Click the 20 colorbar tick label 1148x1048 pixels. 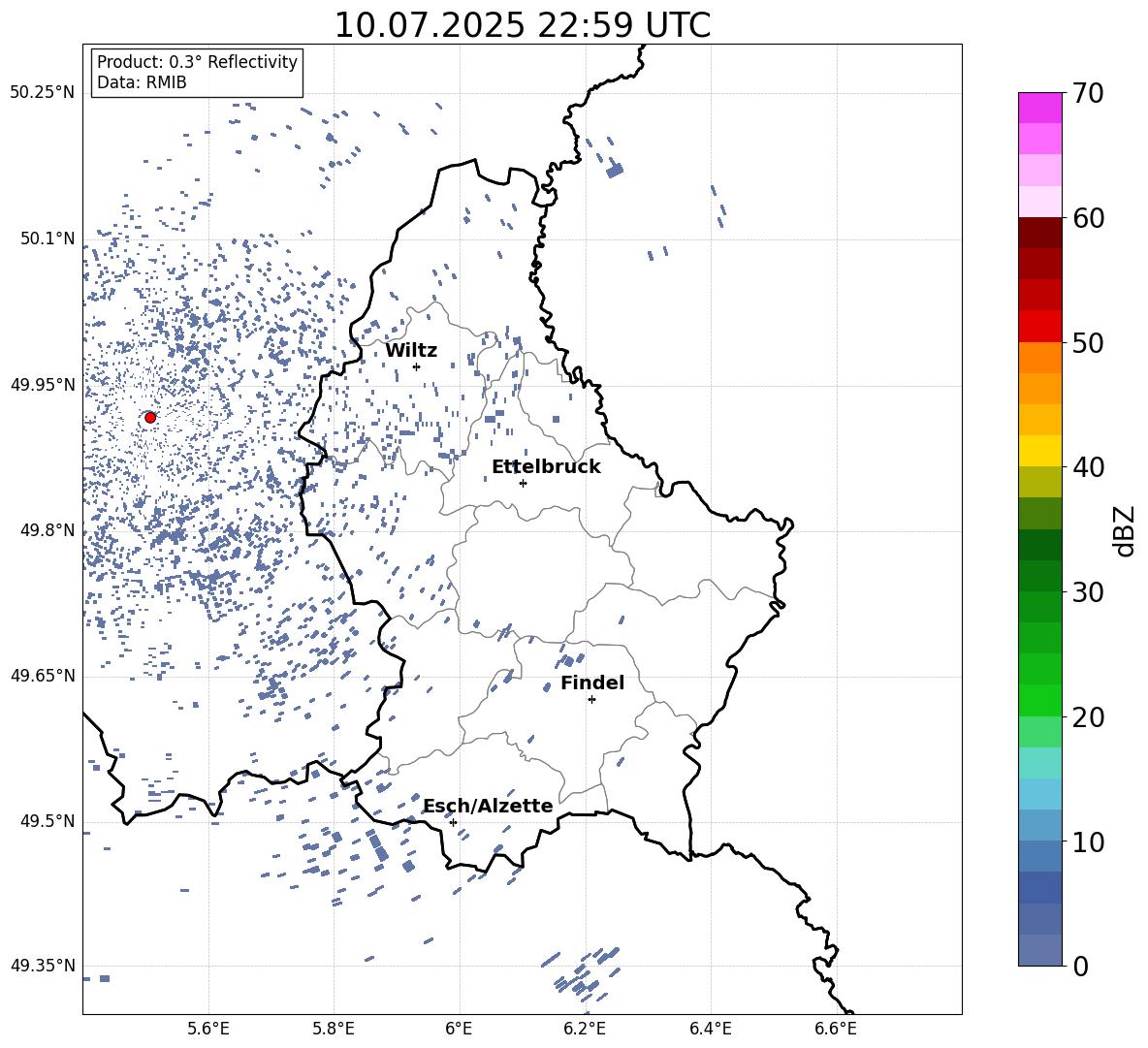pos(1087,717)
